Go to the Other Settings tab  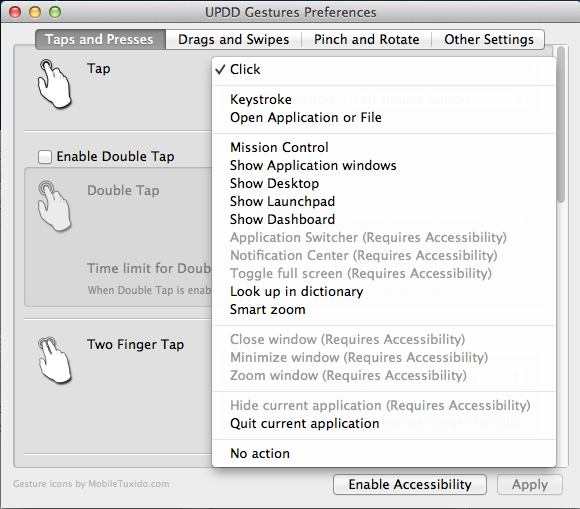[489, 39]
